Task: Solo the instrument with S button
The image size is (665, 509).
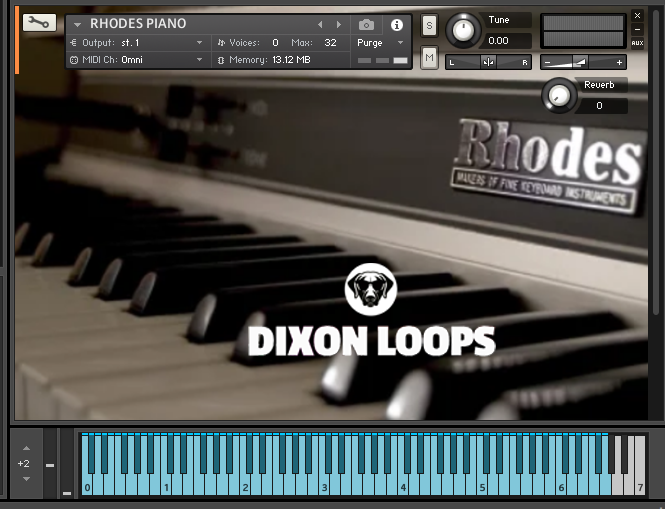Action: point(429,25)
